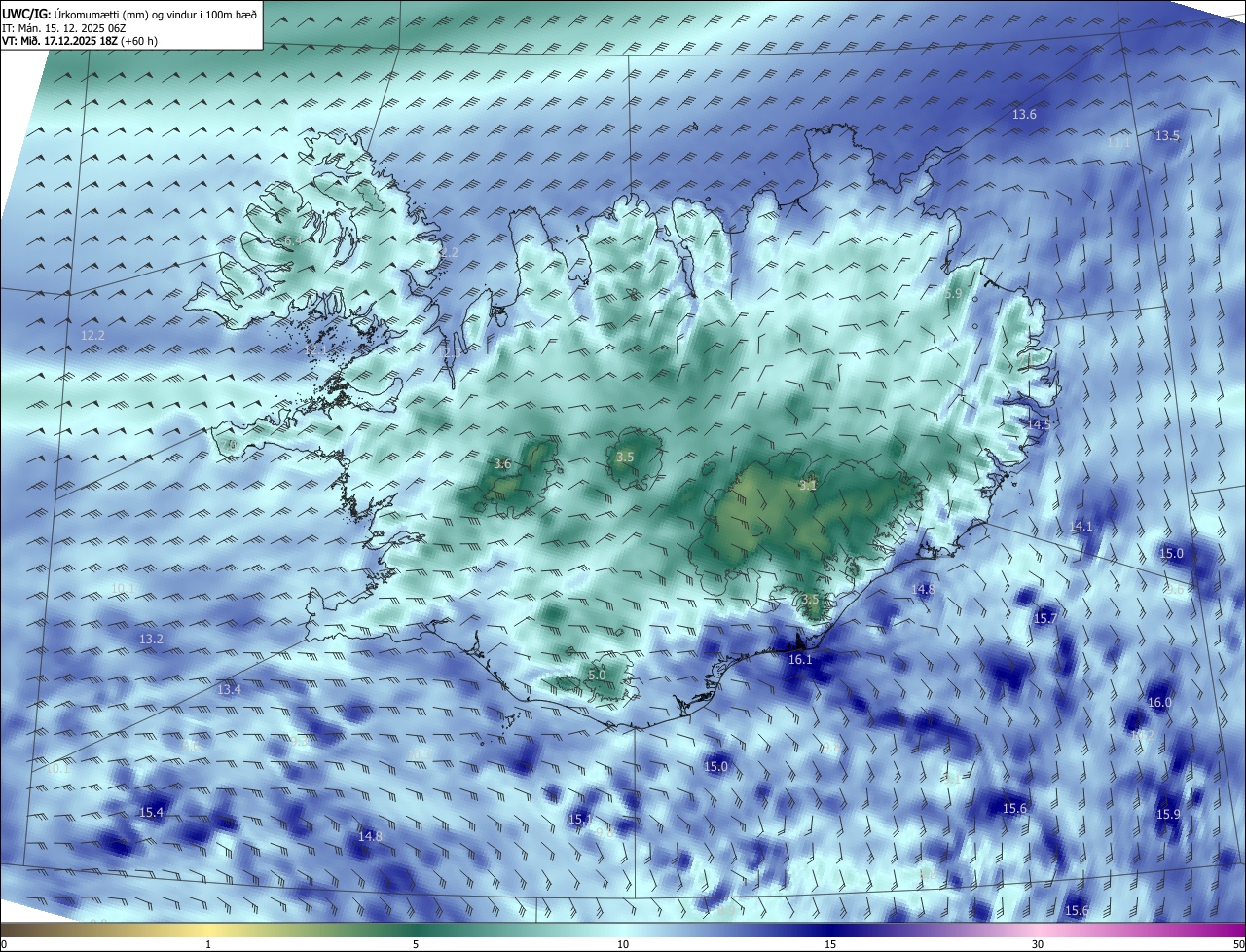
Task: Click the 'UWC/IG:' header label
Action: [27, 13]
